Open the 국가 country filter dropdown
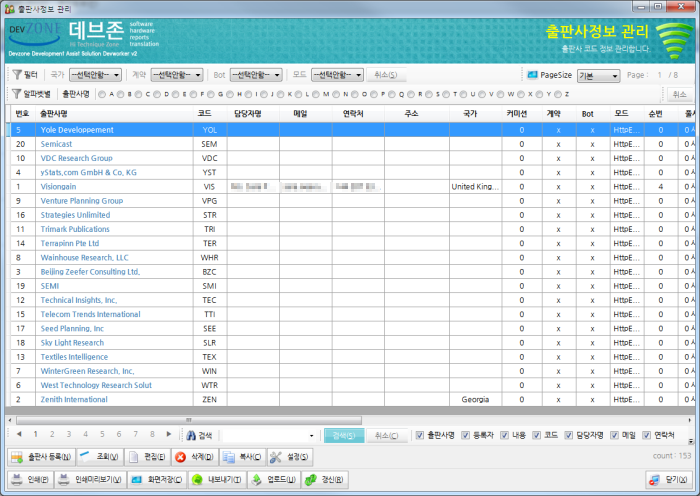700x496 pixels. [96, 75]
